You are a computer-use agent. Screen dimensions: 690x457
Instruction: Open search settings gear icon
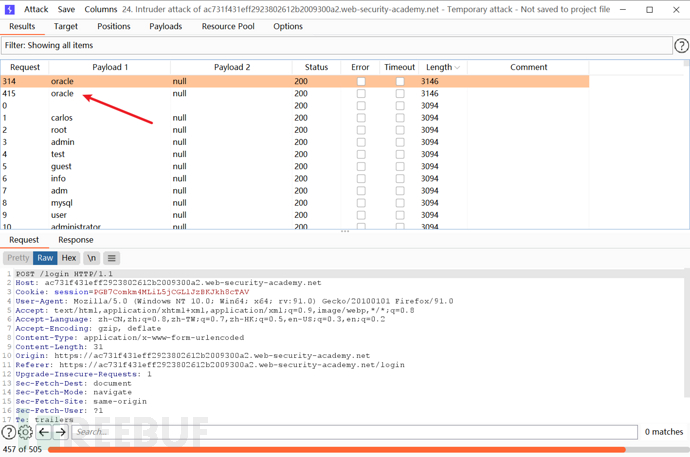click(26, 432)
